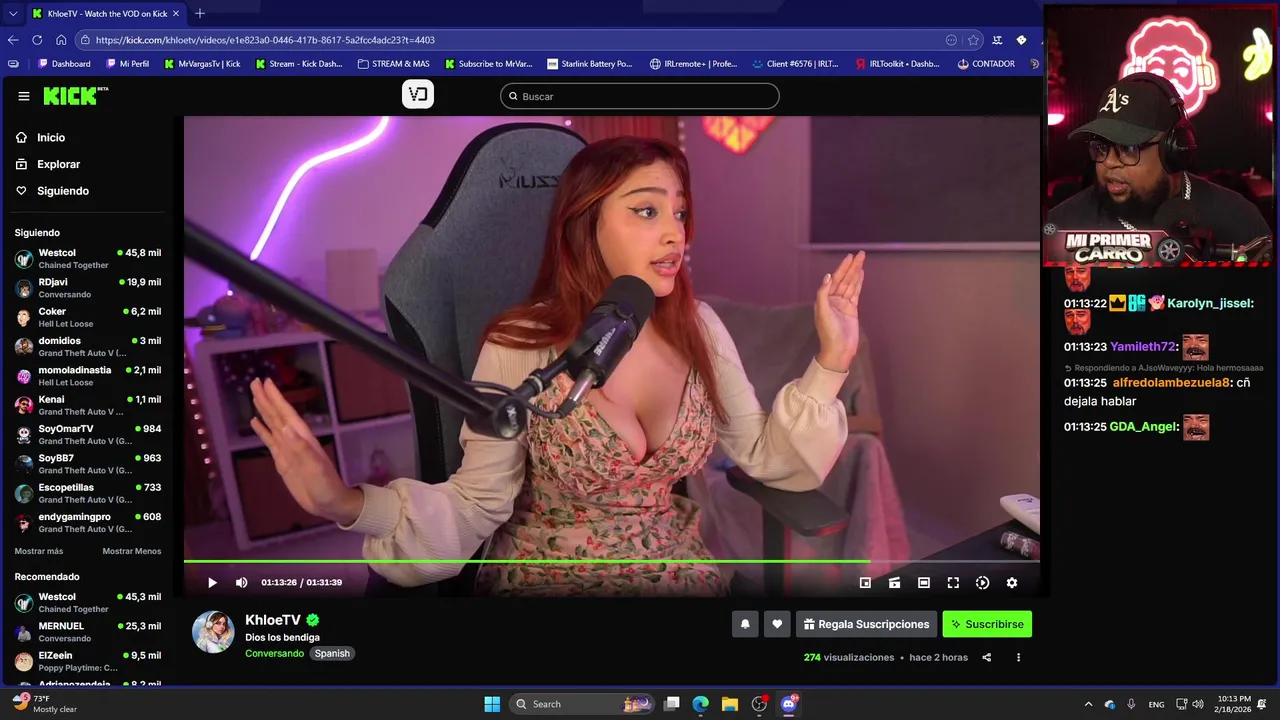Click the Spanish language tag
The image size is (1280, 720).
(332, 653)
